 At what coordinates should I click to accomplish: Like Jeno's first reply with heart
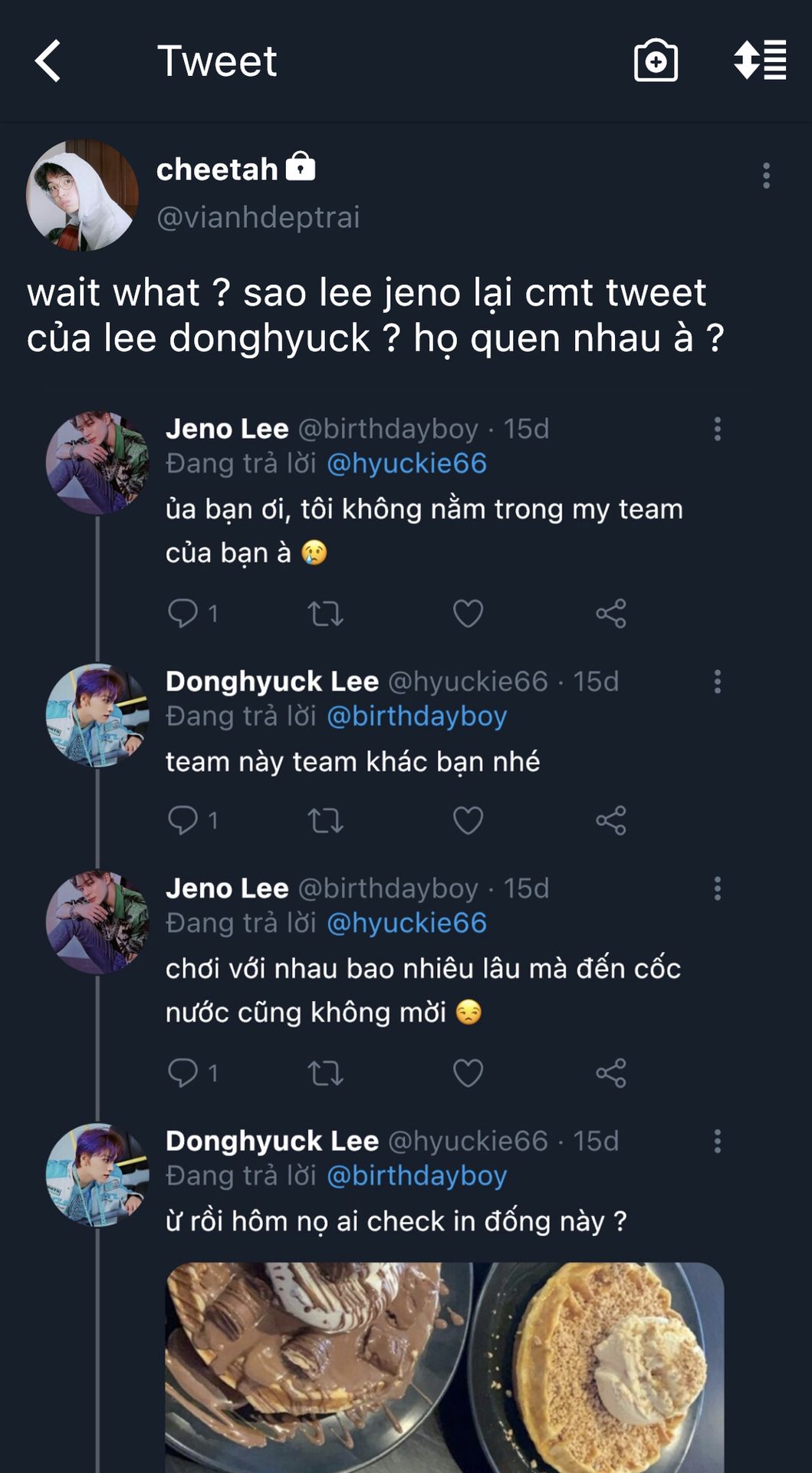click(x=468, y=614)
